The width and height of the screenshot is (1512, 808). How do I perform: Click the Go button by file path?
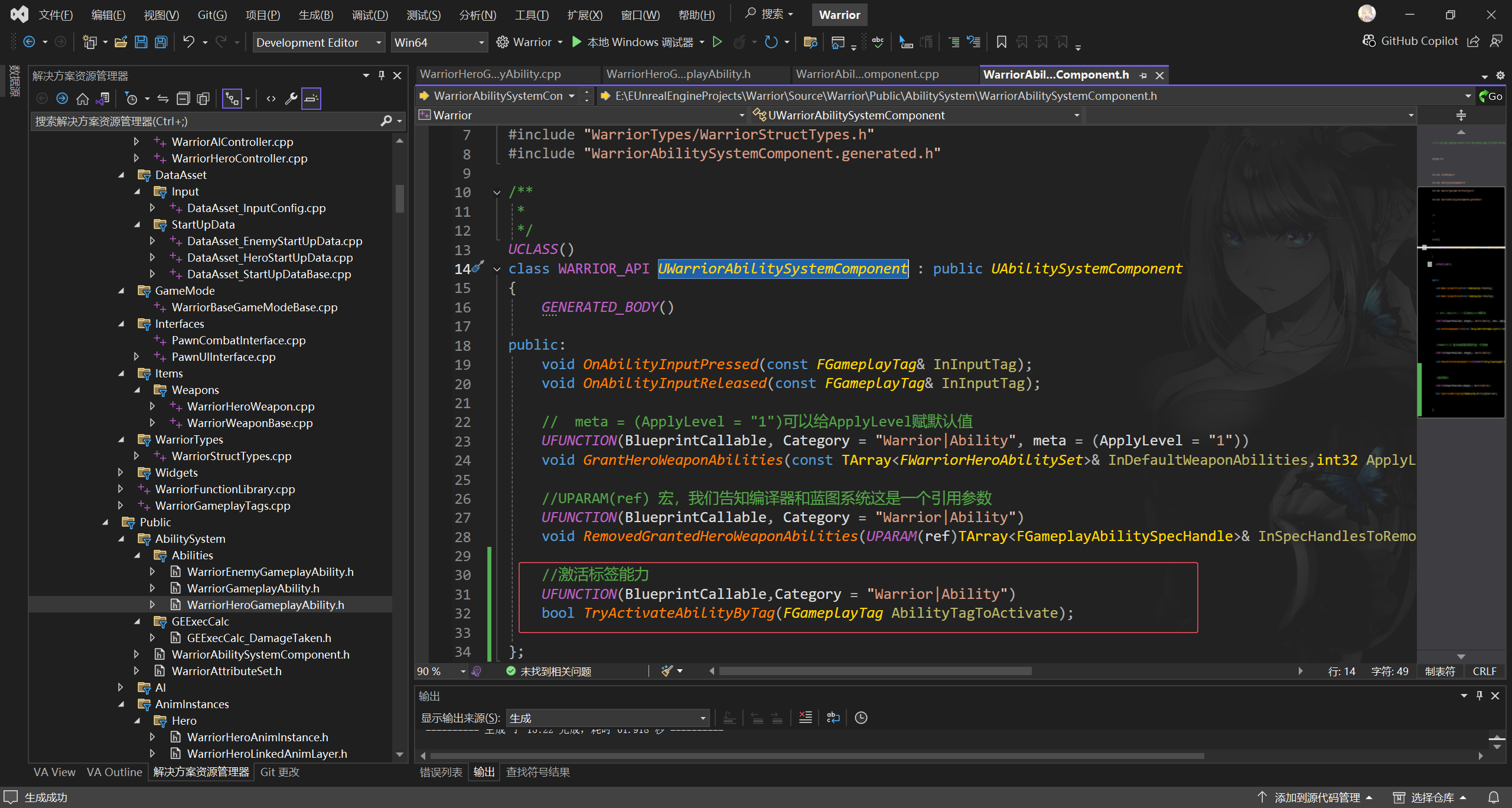point(1490,96)
